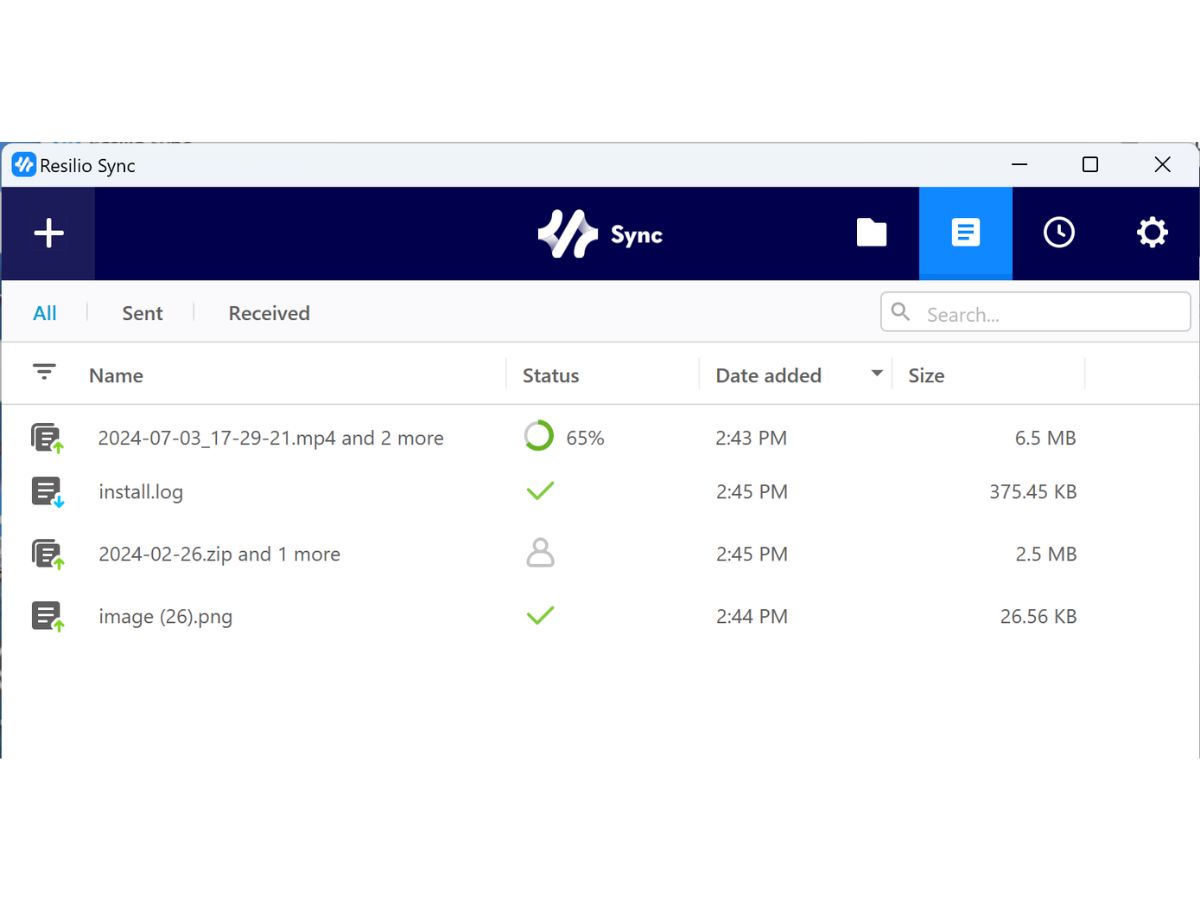Click the 6.5 MB size value
1200x900 pixels.
click(1045, 438)
